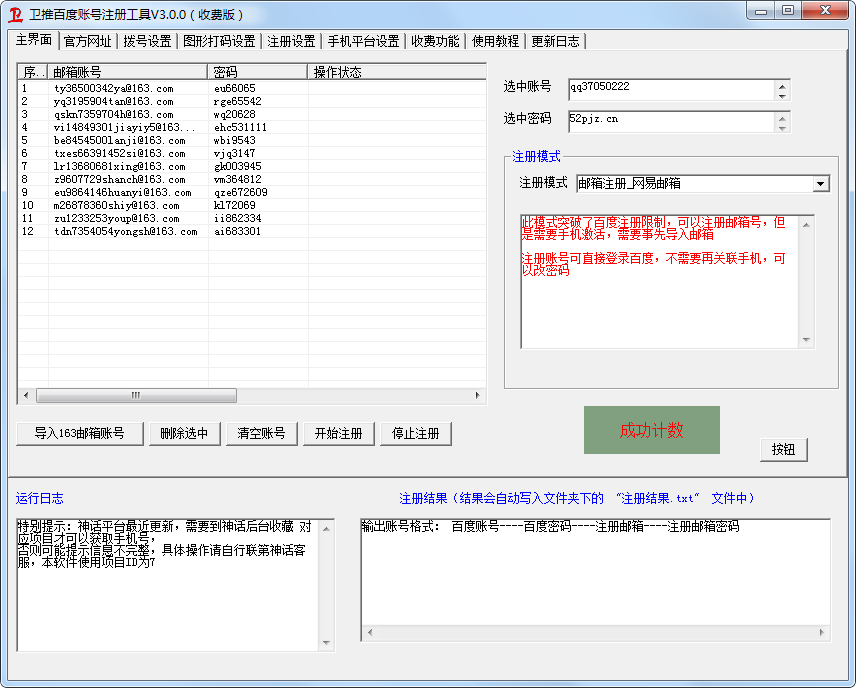Stop registration with 停止注册 button

[415, 433]
